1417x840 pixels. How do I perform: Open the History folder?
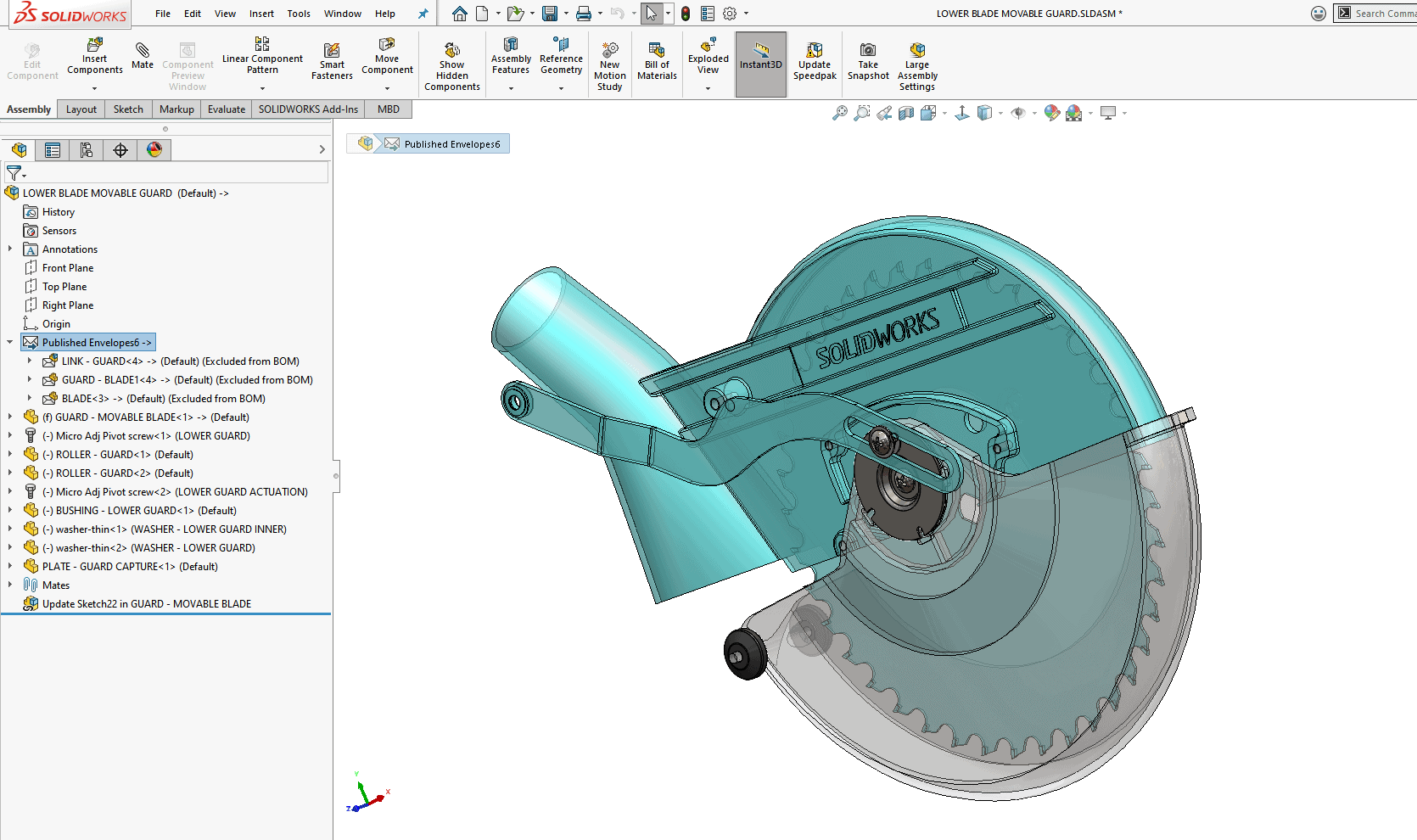point(59,212)
